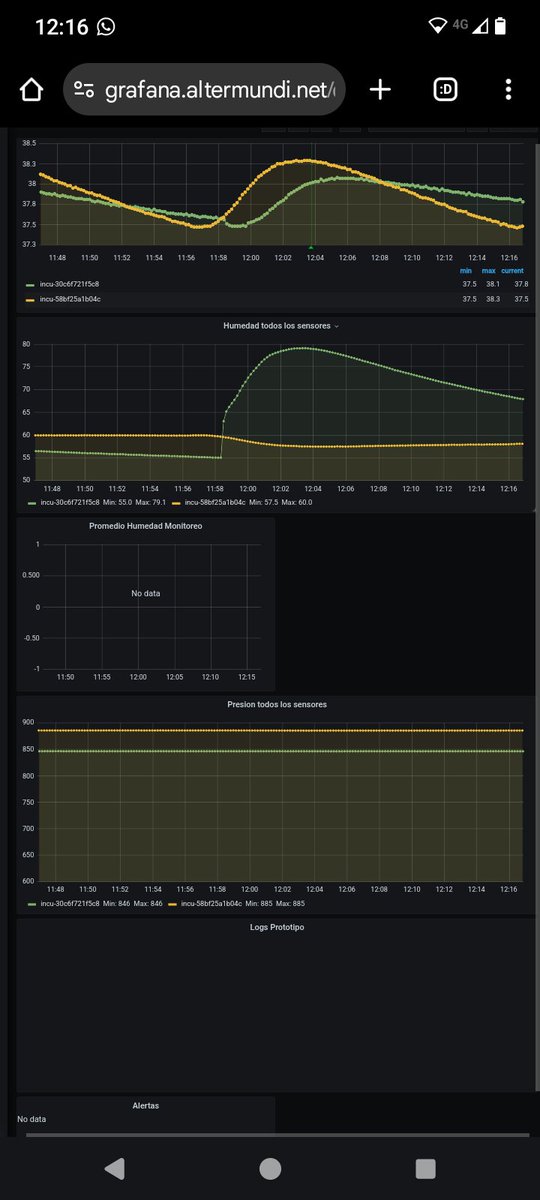Toggle incu-58bf25a1b04c series in humidity legend

tap(216, 502)
